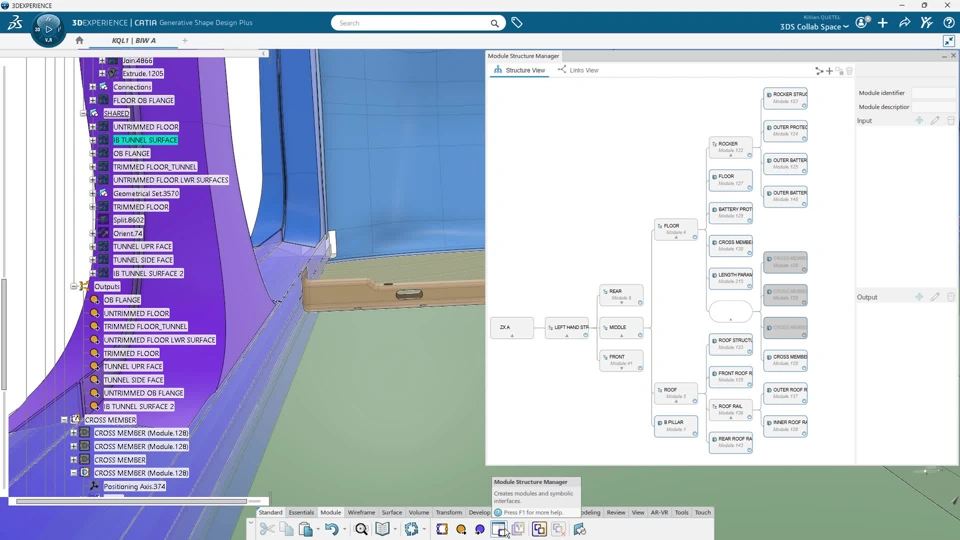Open the Undo history dropdown arrow

tap(344, 530)
